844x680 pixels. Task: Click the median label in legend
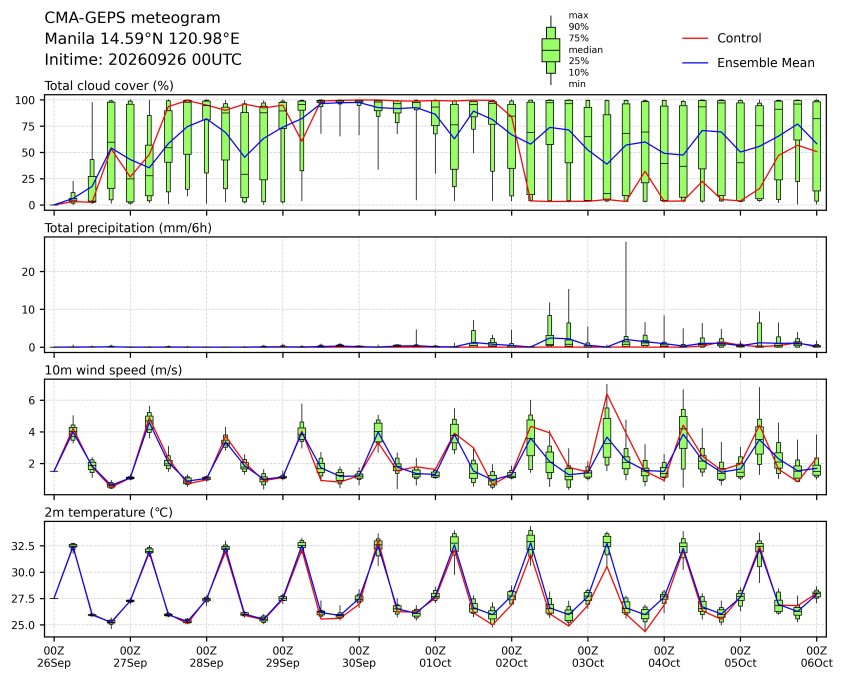(586, 50)
